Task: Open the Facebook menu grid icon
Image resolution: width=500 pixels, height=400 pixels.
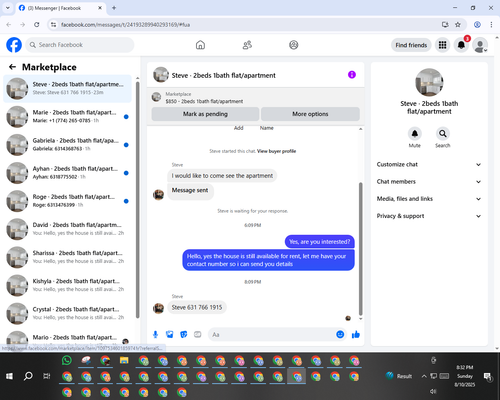Action: [442, 45]
